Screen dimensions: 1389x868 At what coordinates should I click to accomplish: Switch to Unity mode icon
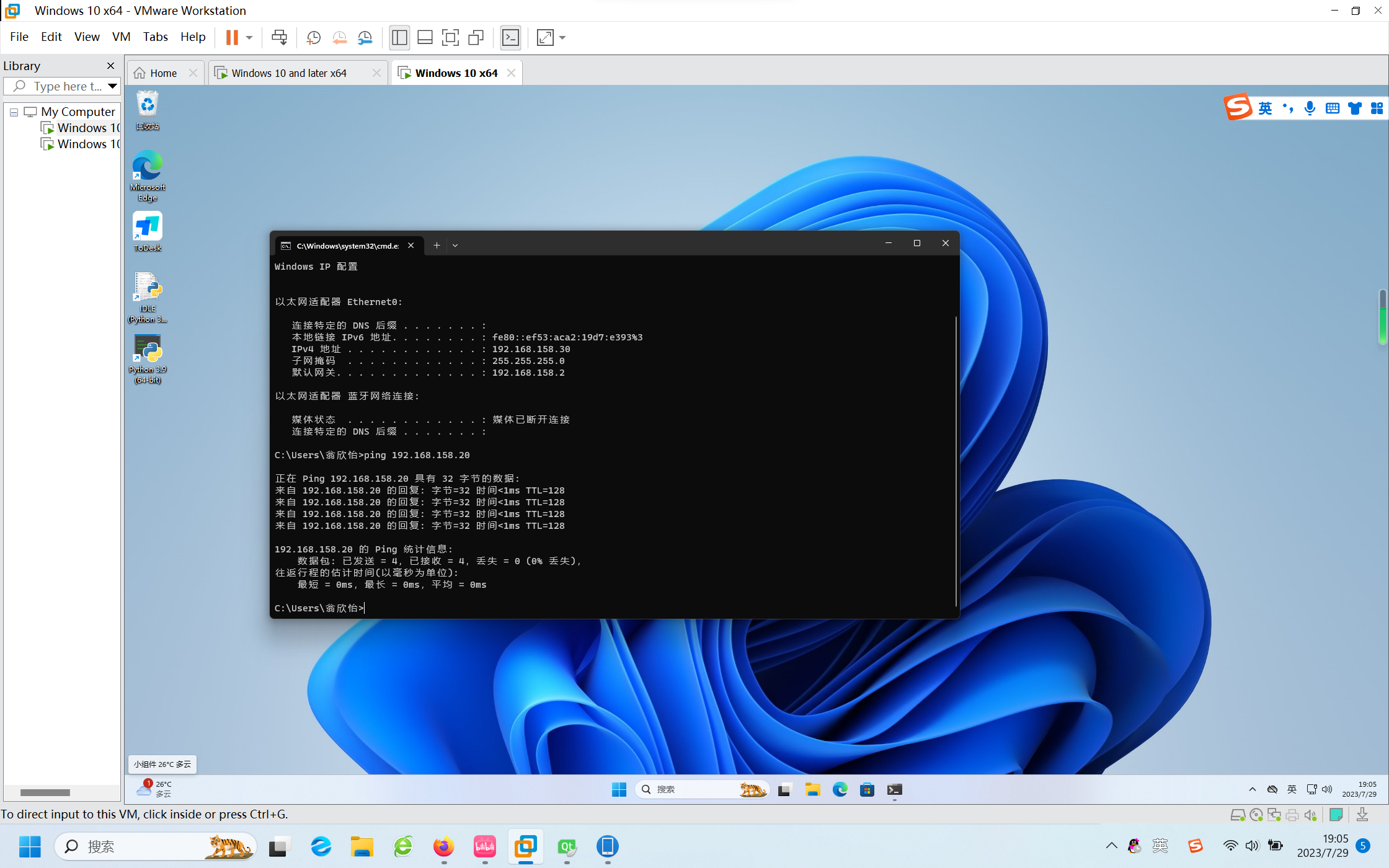(476, 37)
